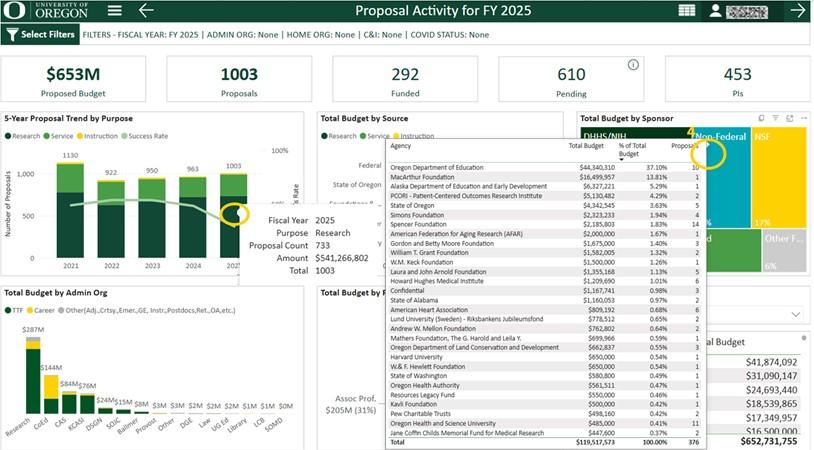Enter focus mode on Sponsor chart

[x=790, y=118]
